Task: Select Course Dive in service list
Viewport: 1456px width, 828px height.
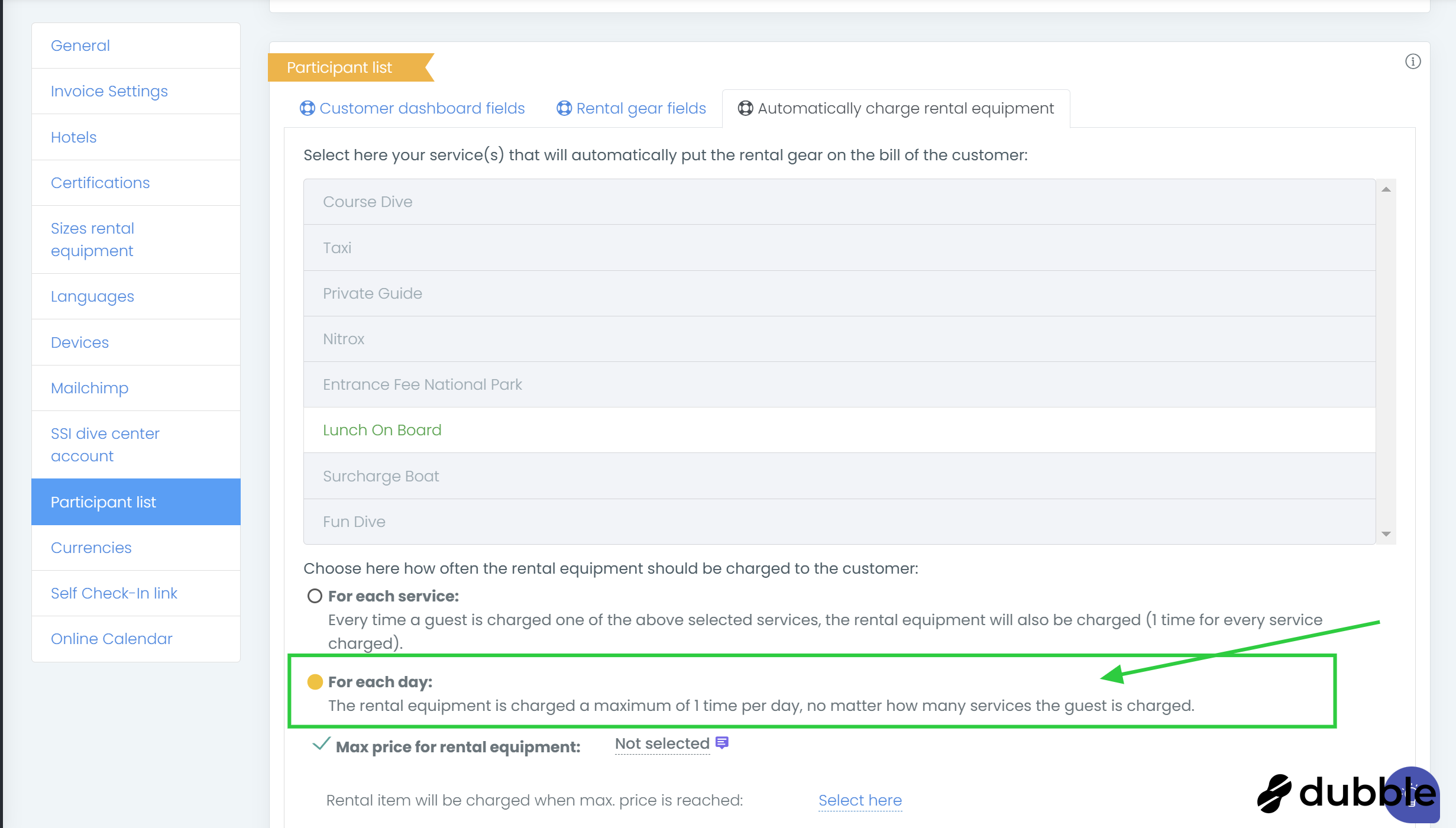Action: point(367,202)
